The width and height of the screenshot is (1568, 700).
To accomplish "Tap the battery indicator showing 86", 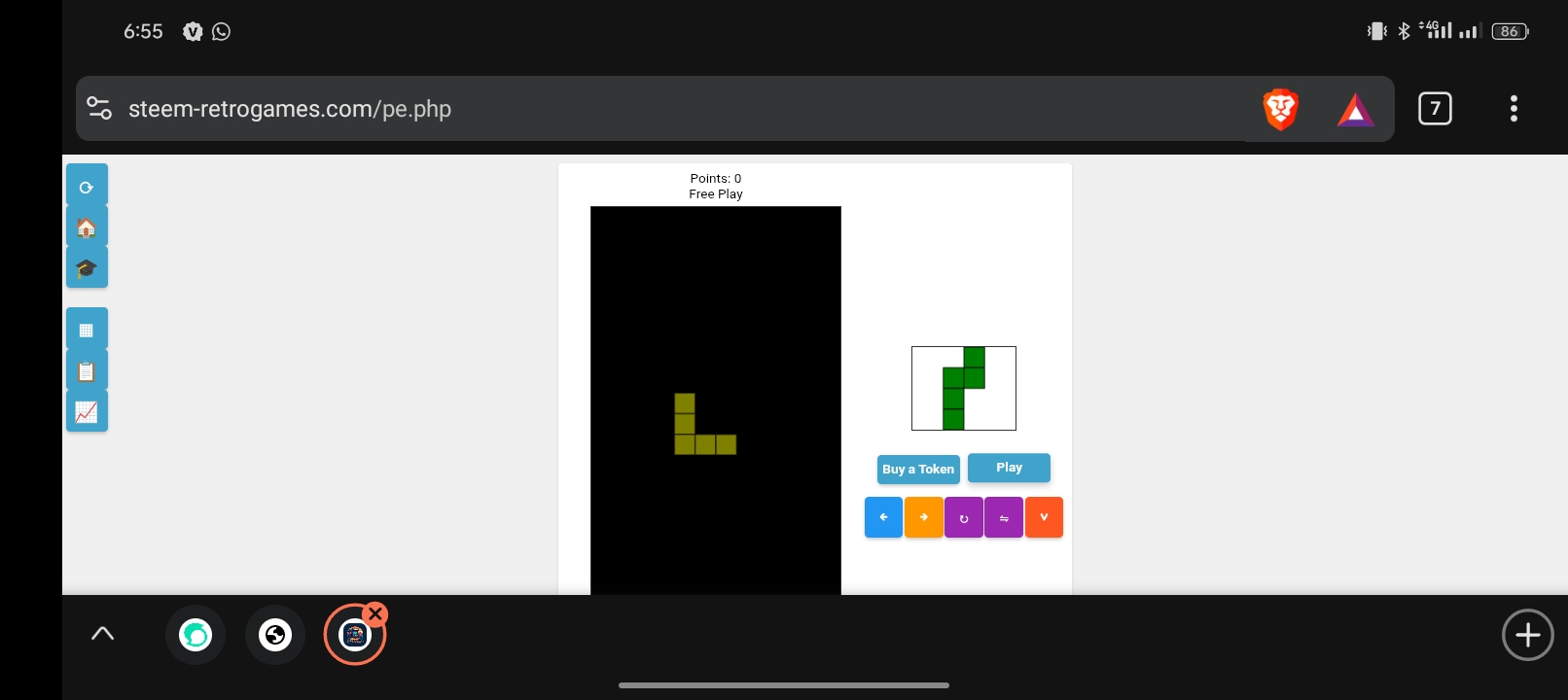I will 1510,31.
